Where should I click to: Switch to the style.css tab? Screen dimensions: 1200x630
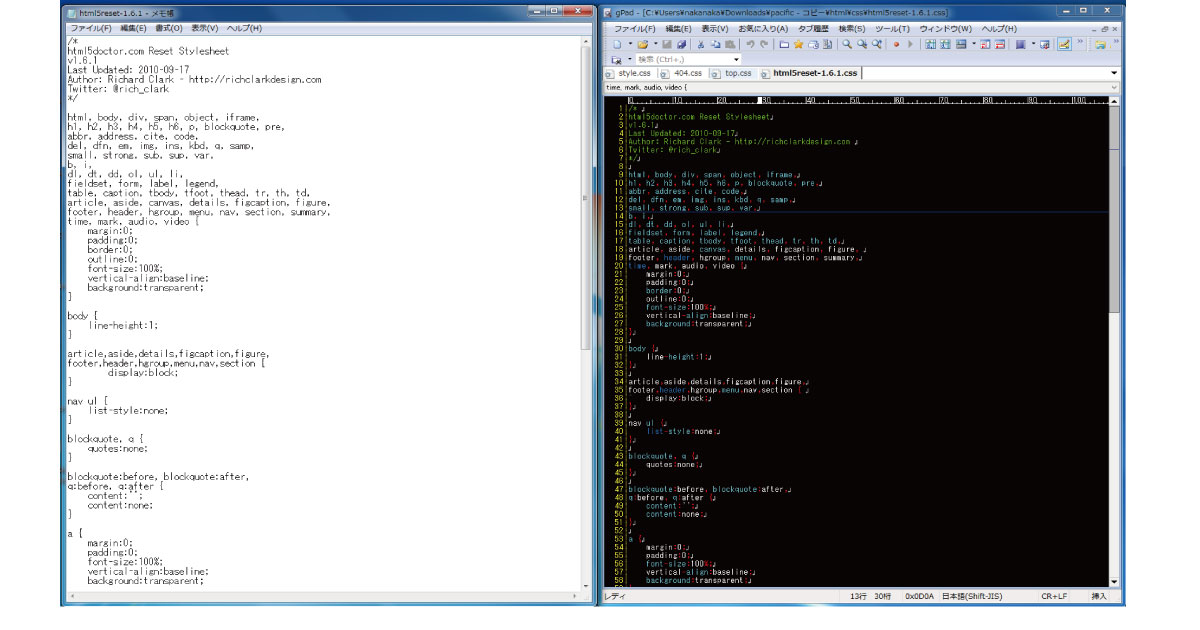[634, 73]
